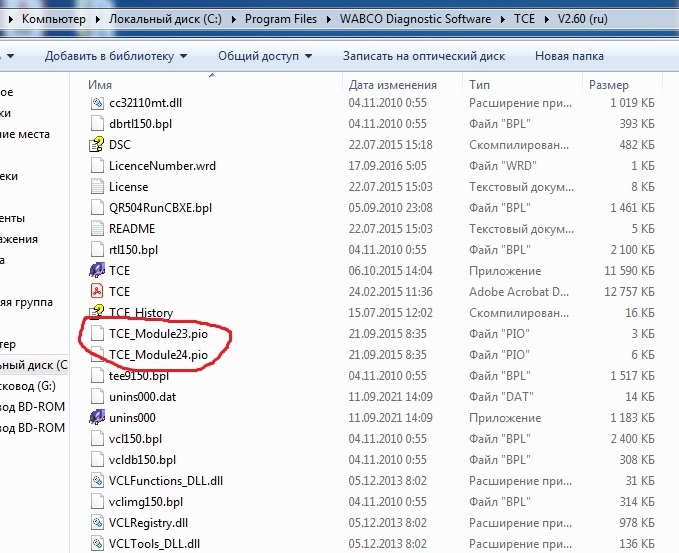
Task: Click date '17.09.2016 5:05' cell
Action: [388, 166]
